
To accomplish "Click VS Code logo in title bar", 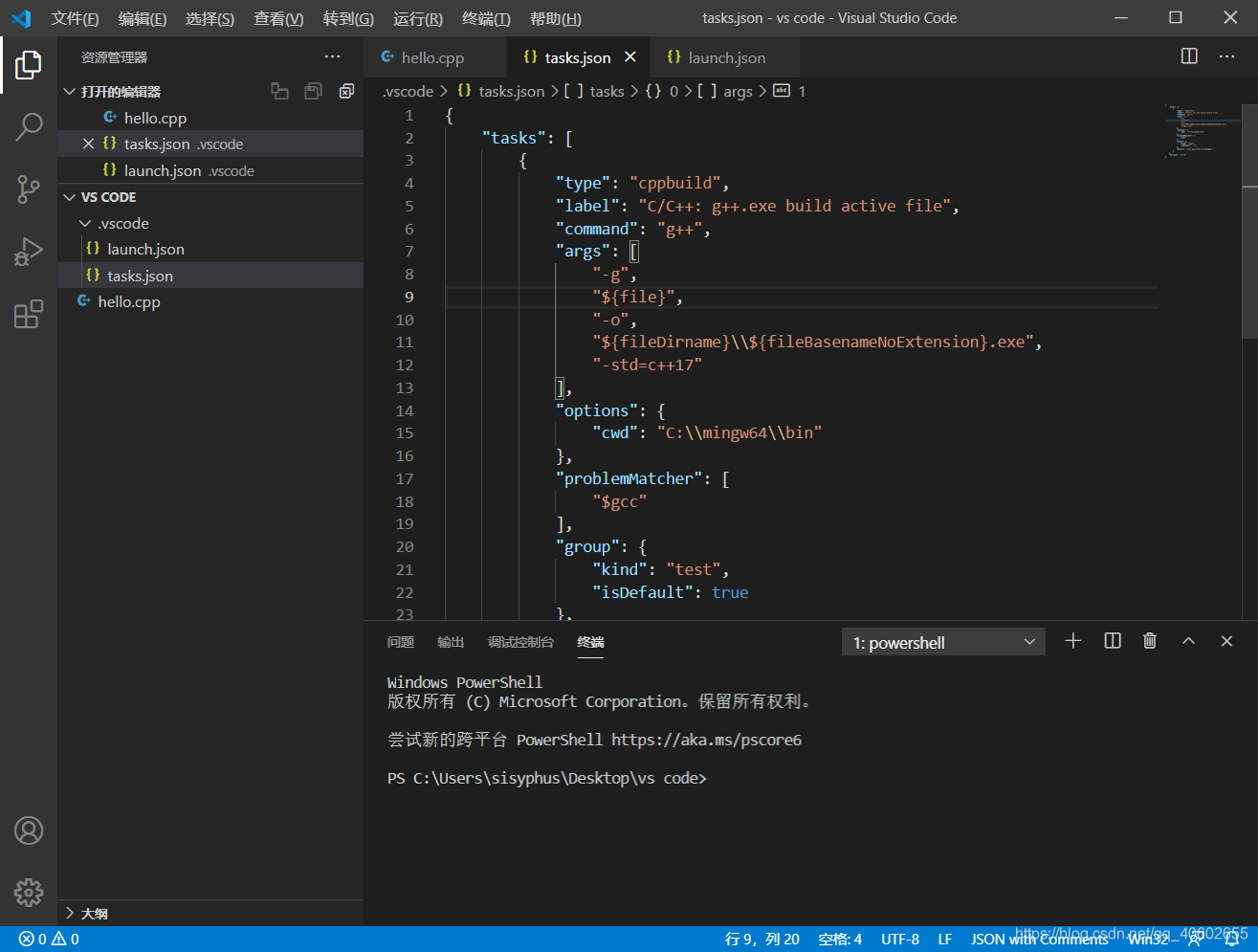I will pos(21,18).
